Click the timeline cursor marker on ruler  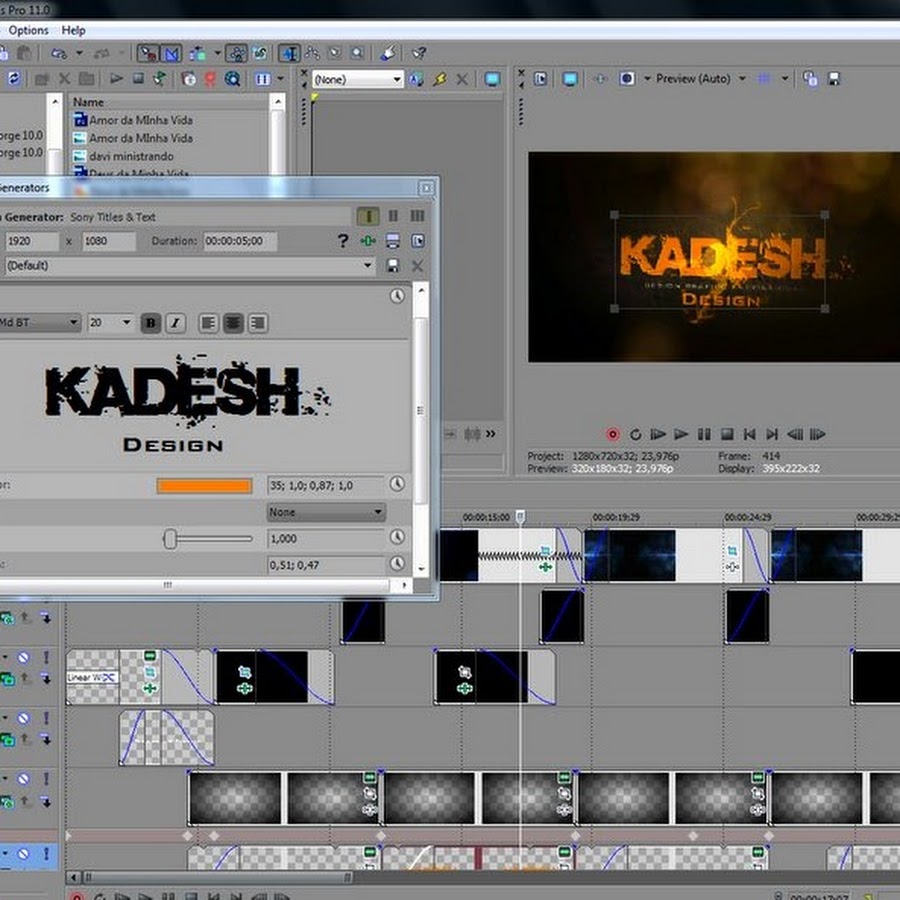[x=520, y=517]
